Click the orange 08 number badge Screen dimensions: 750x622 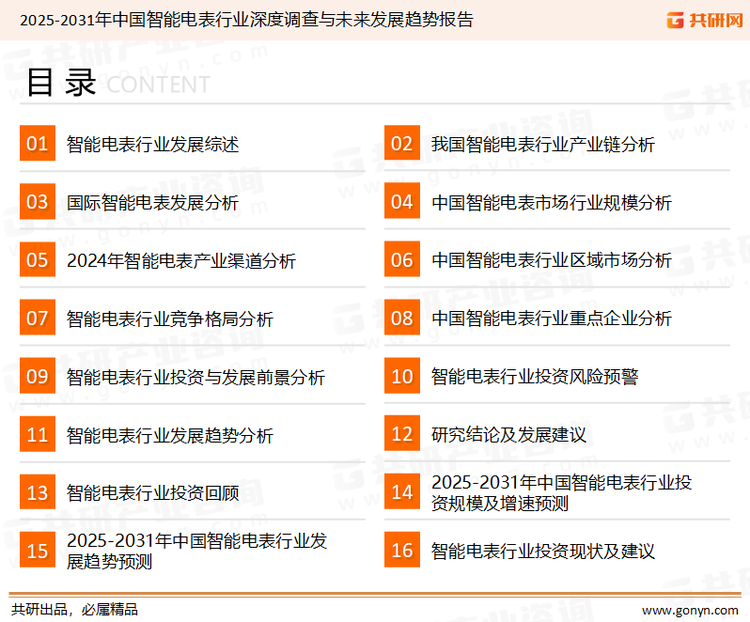[402, 318]
